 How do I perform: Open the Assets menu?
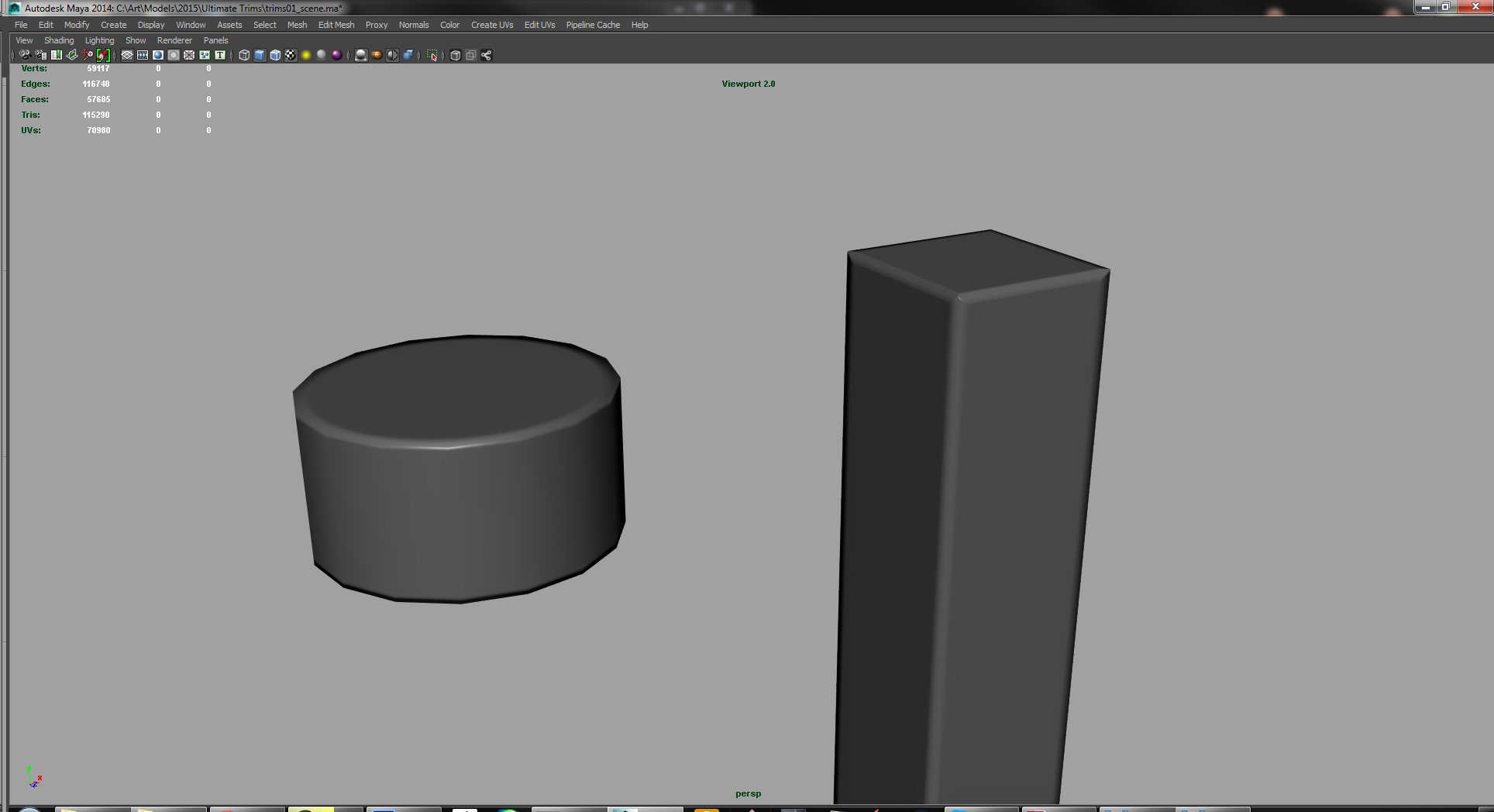click(229, 25)
